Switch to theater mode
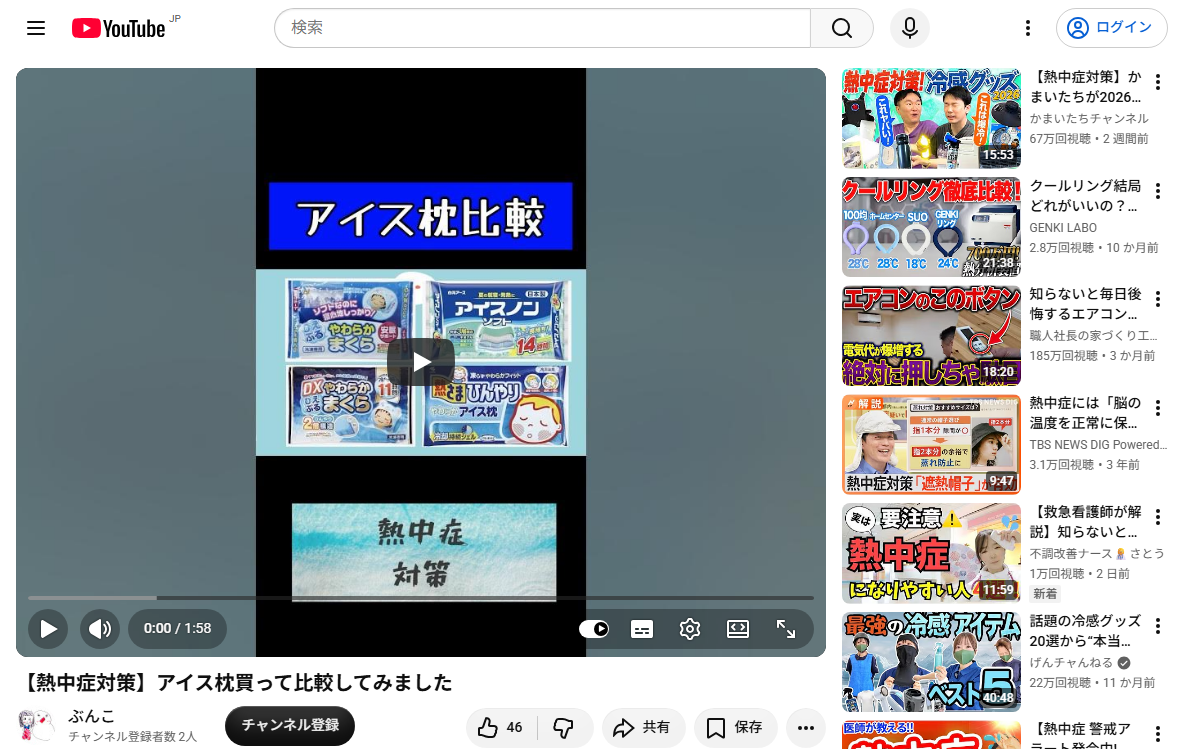This screenshot has width=1184, height=749. (x=738, y=629)
